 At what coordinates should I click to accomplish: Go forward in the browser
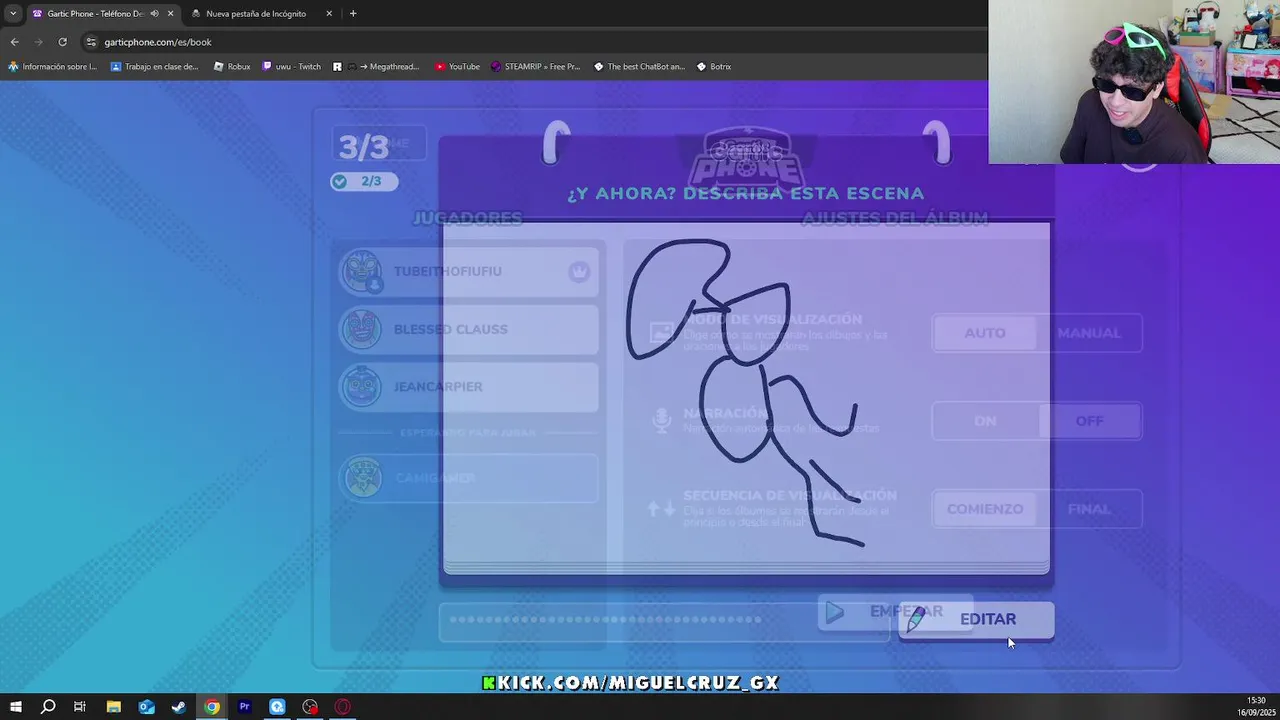(x=38, y=42)
